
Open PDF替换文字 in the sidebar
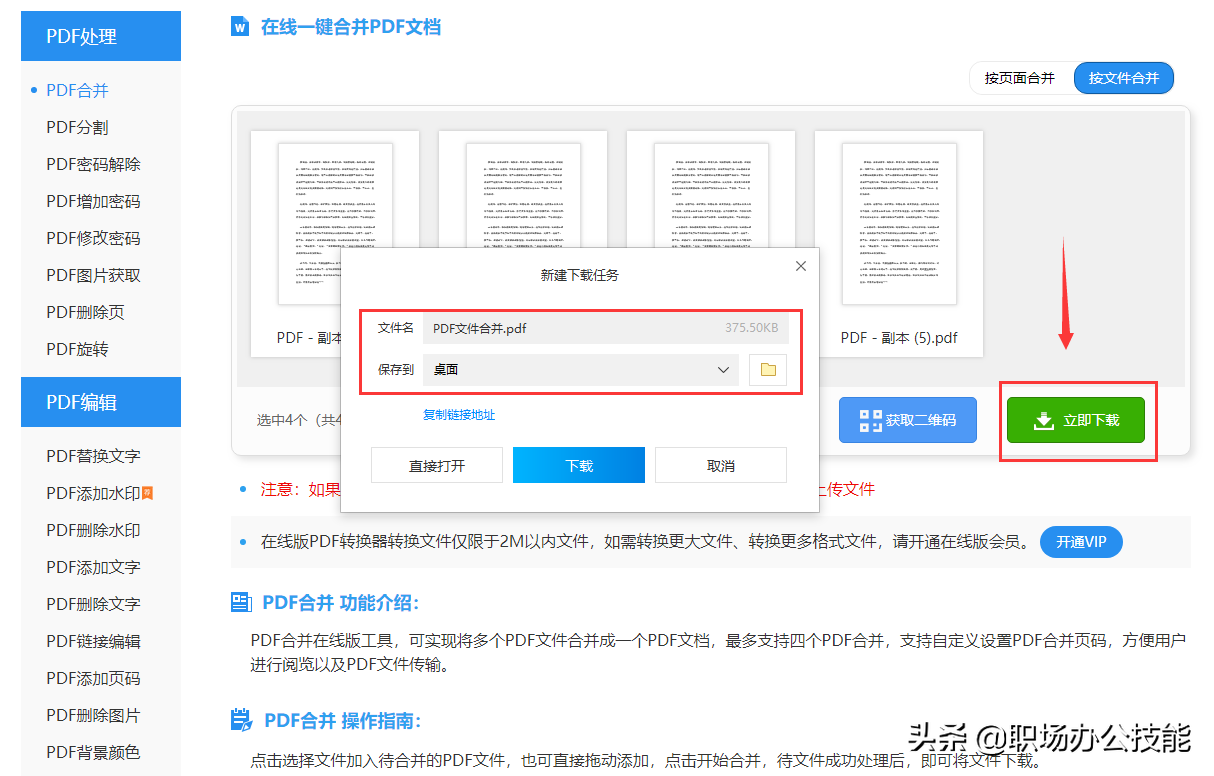click(93, 456)
